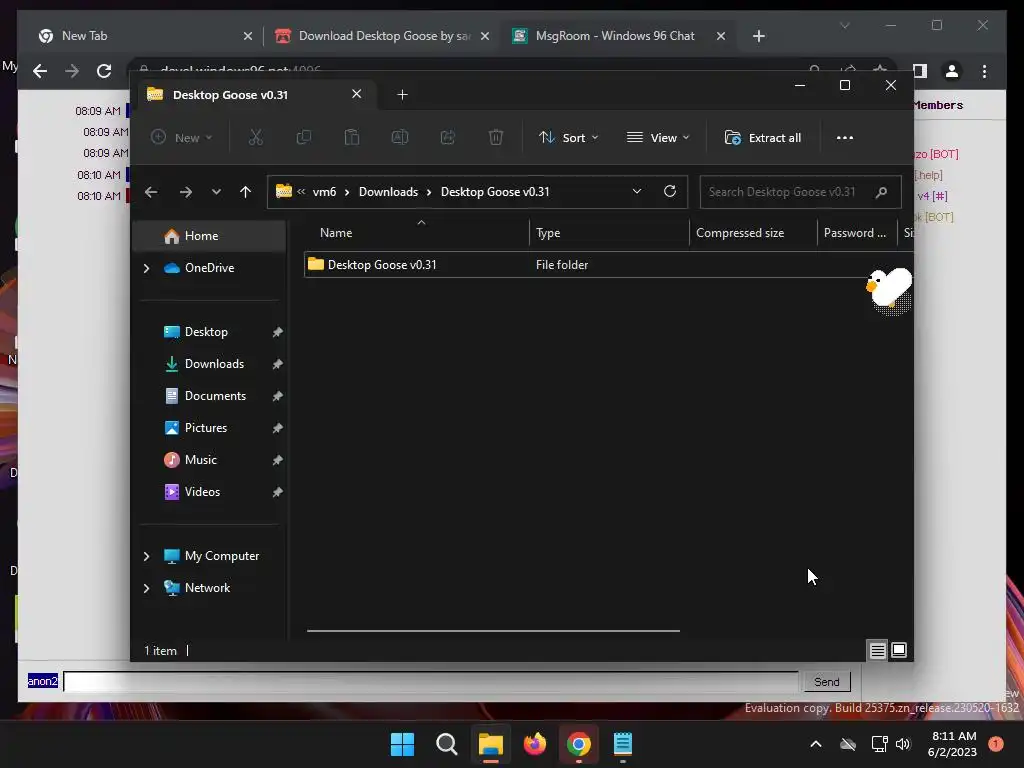Sort by the Name column header
Screen dimensions: 1024x768
pos(418,232)
